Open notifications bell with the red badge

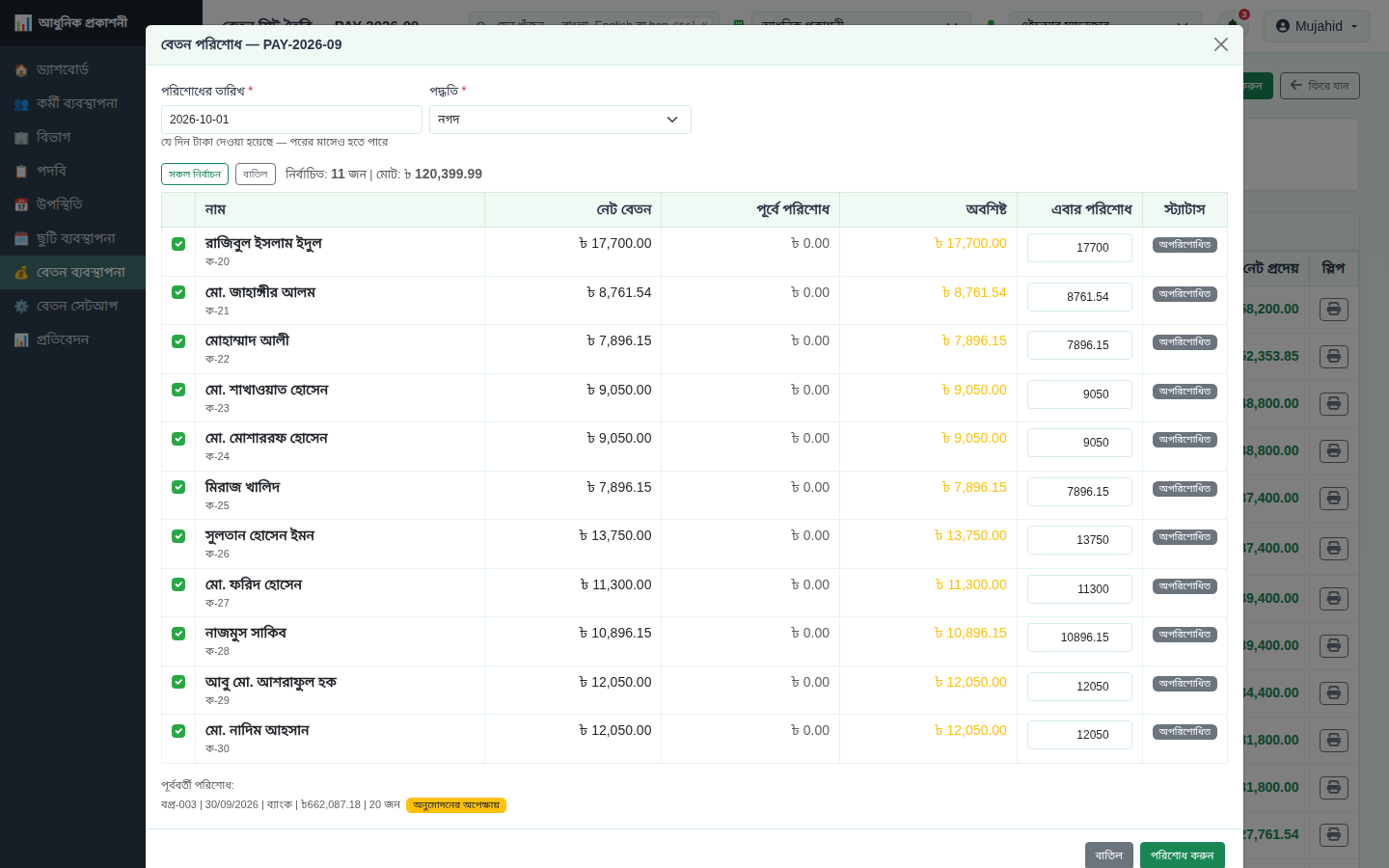click(x=1233, y=25)
